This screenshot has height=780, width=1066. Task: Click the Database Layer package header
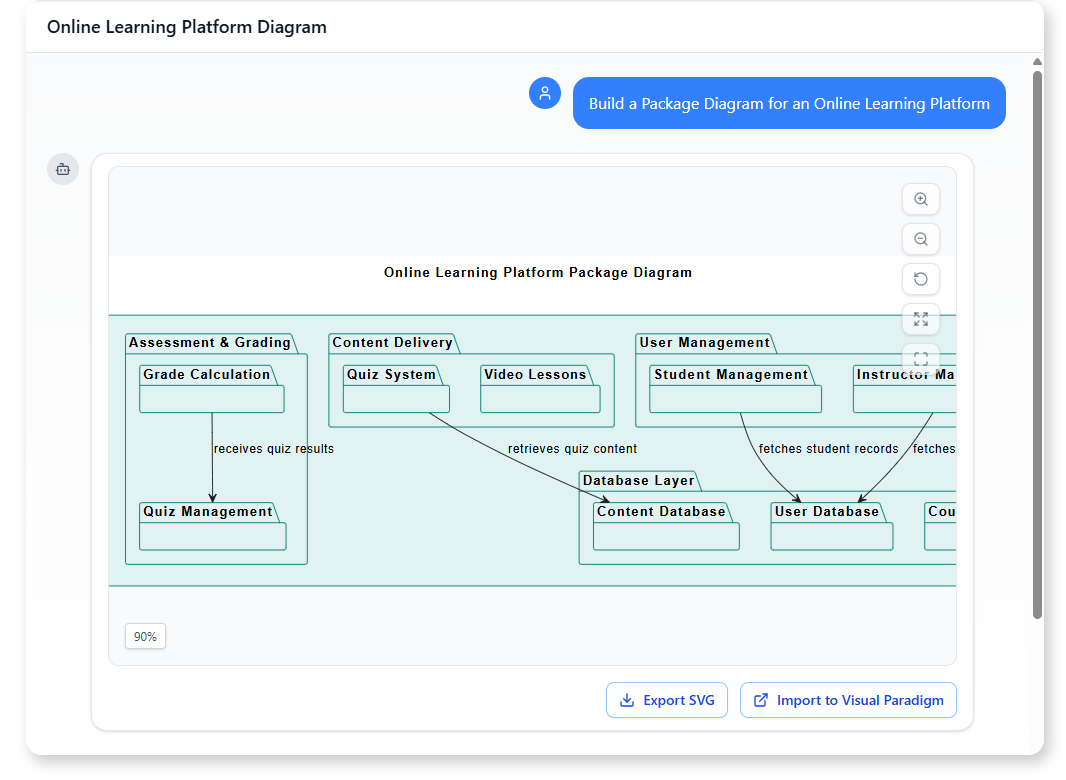[638, 480]
